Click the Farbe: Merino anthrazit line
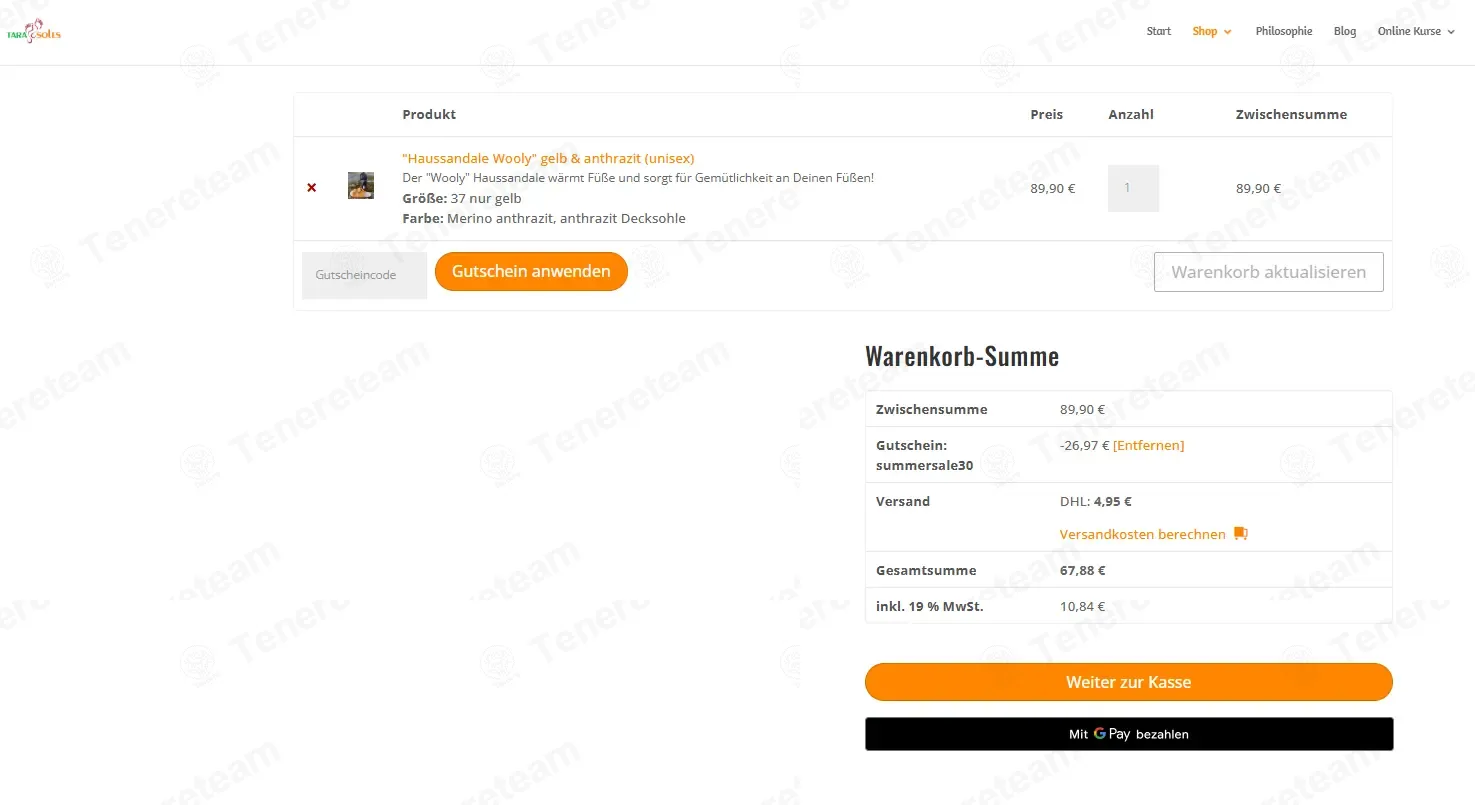The image size is (1475, 805). 544,218
